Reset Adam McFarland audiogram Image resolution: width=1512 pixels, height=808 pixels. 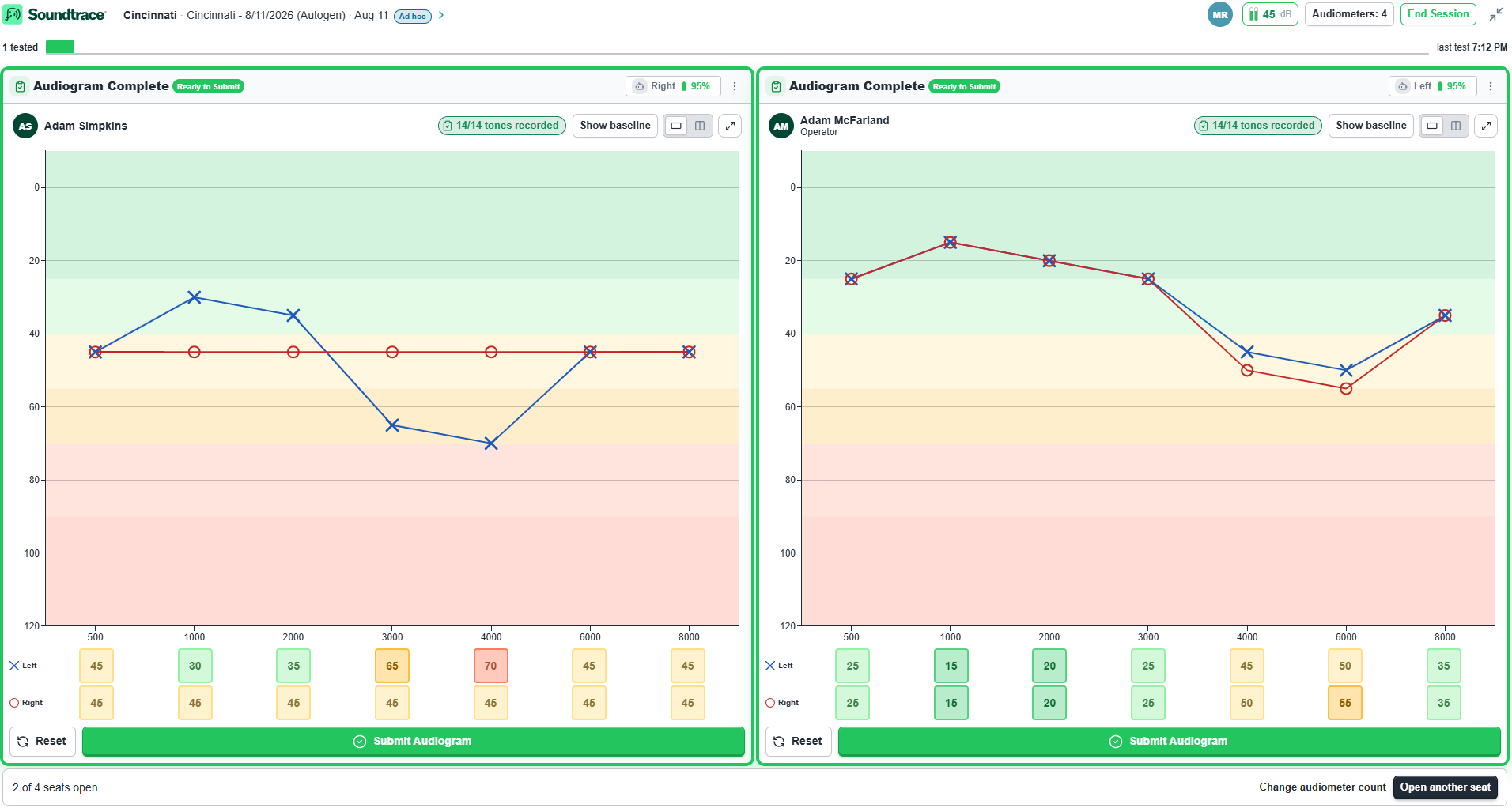[x=799, y=742]
